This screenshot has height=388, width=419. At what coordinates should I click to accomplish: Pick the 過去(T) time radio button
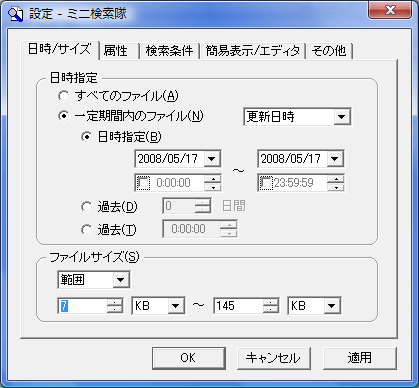pyautogui.click(x=87, y=229)
